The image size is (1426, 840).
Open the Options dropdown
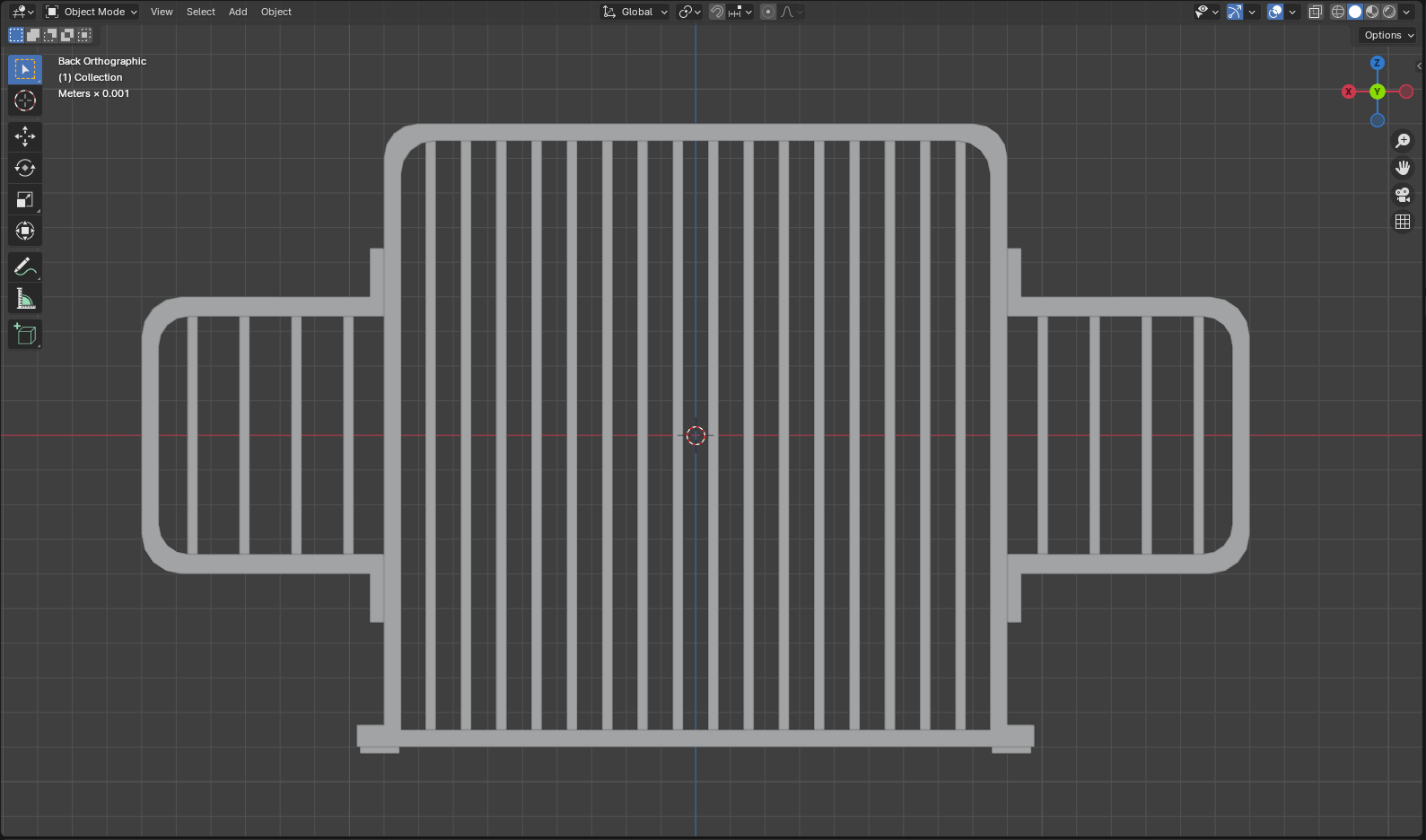1388,35
